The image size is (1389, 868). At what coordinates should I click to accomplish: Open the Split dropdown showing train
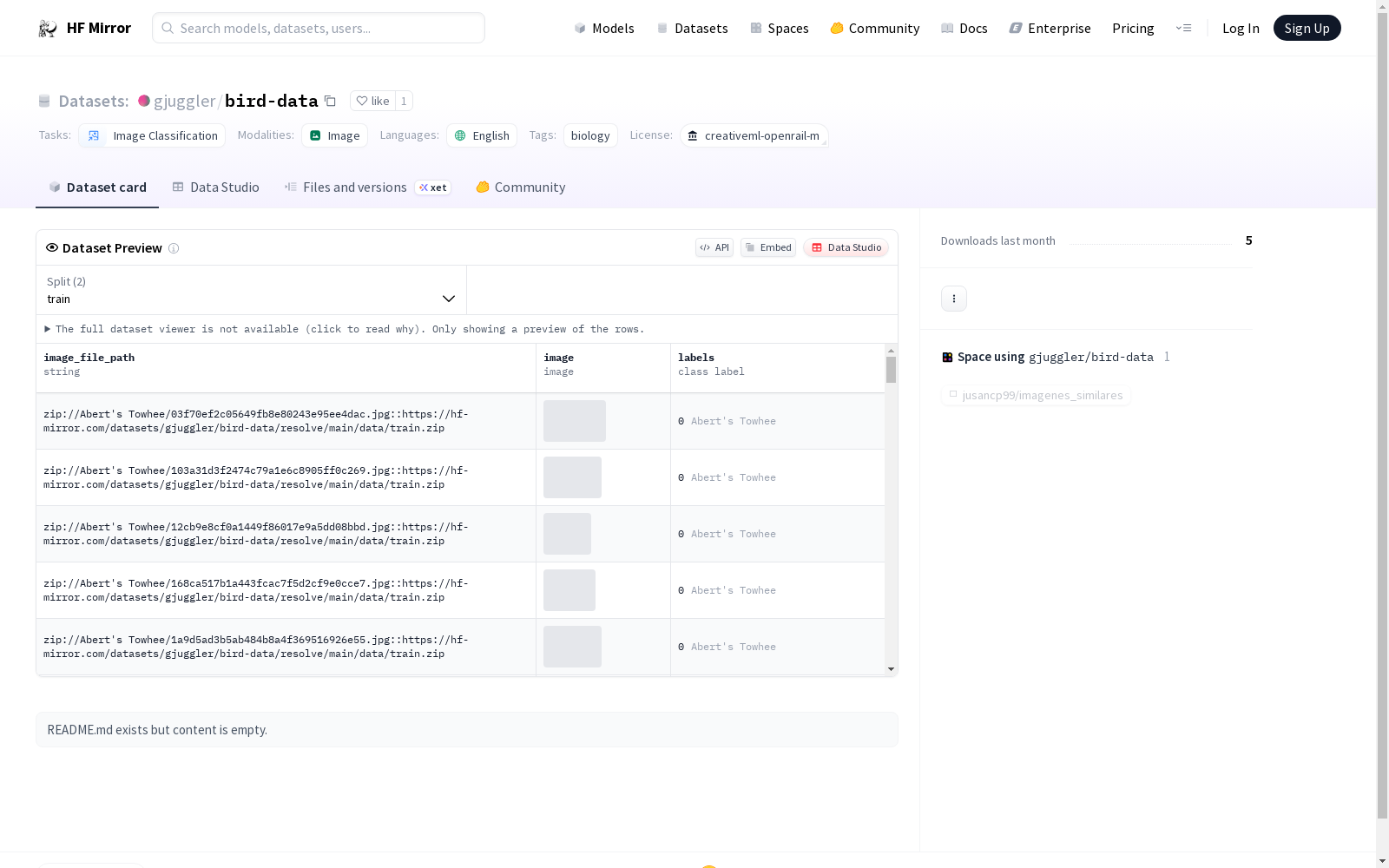(x=252, y=290)
